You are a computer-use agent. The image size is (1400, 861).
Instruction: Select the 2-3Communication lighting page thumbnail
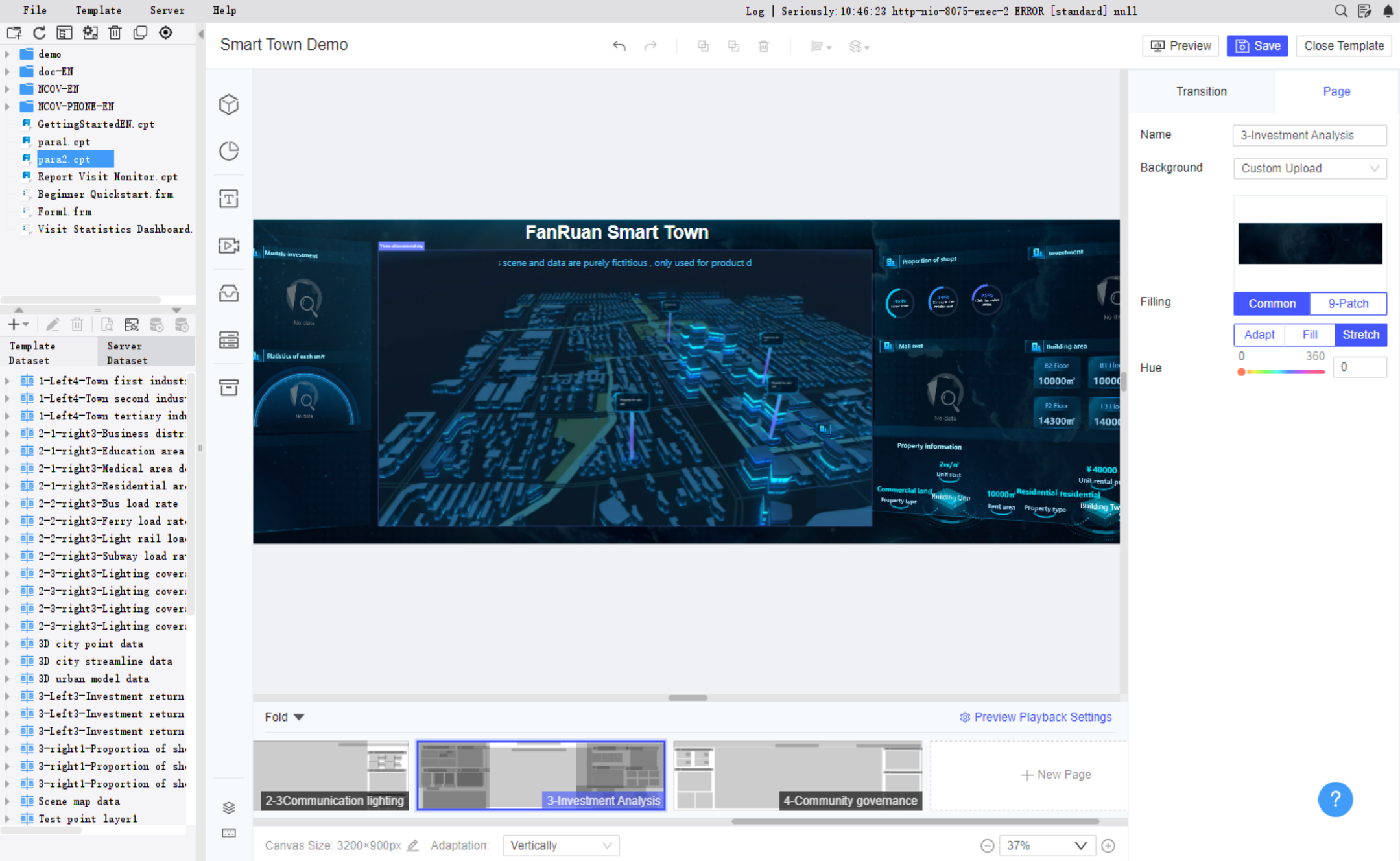point(331,775)
